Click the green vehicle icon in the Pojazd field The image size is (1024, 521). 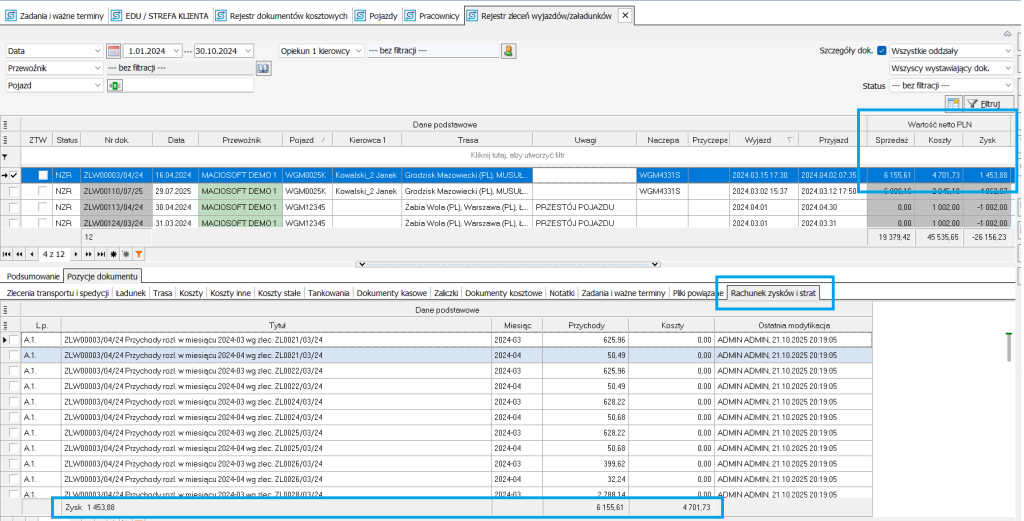[114, 86]
